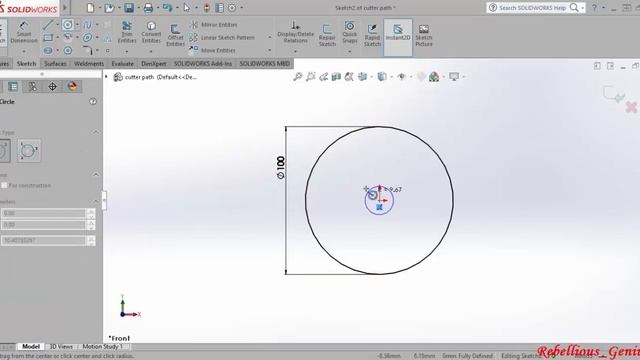Click the Save icon
This screenshot has height=360, width=640.
[129, 8]
